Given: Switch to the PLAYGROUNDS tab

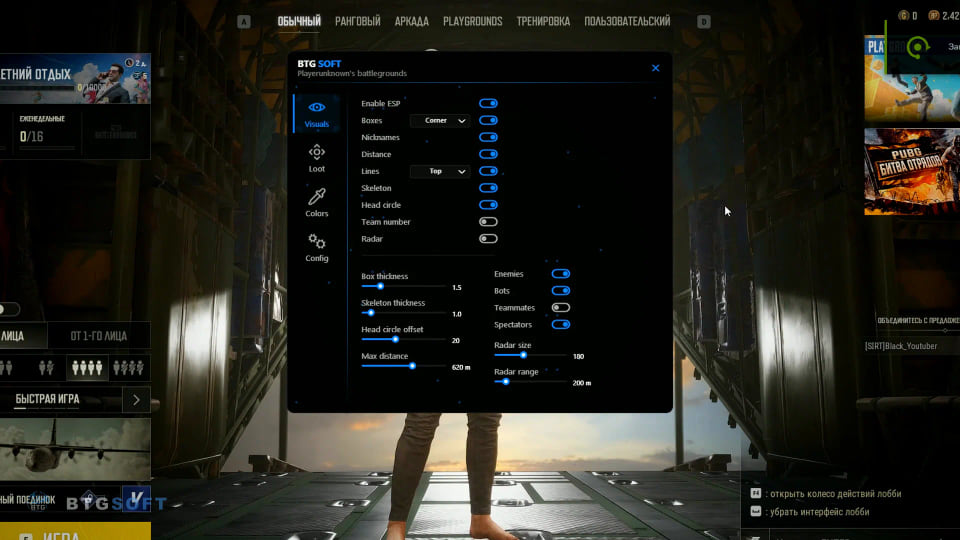Looking at the screenshot, I should [473, 21].
